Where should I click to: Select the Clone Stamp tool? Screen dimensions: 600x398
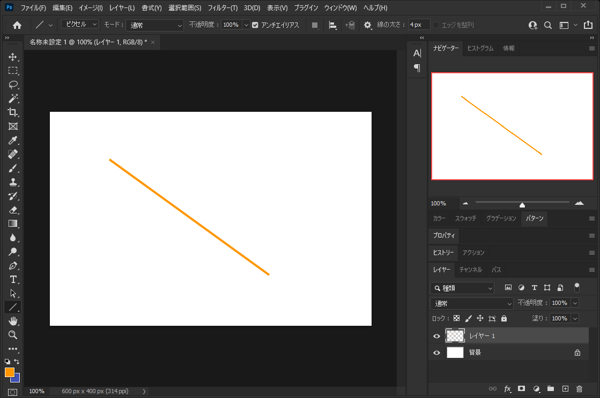(13, 182)
